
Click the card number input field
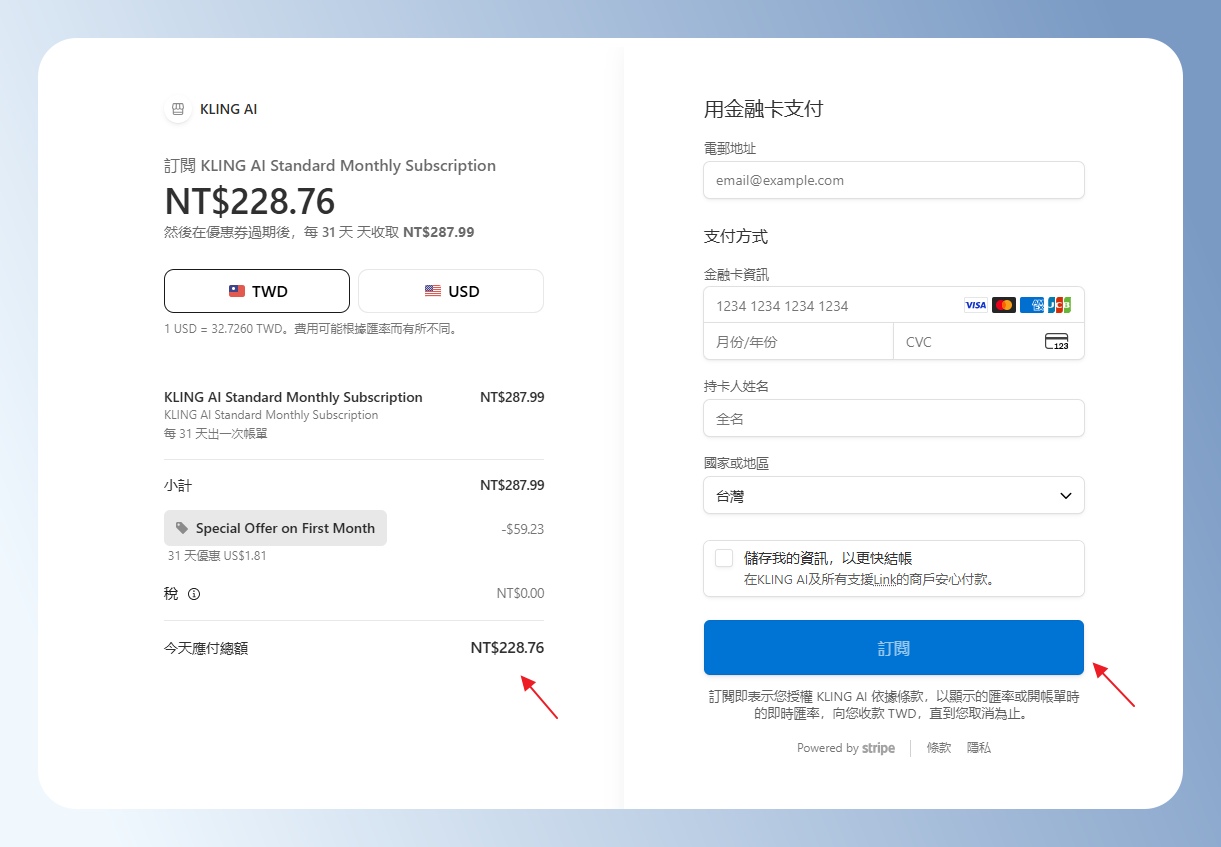coord(830,306)
